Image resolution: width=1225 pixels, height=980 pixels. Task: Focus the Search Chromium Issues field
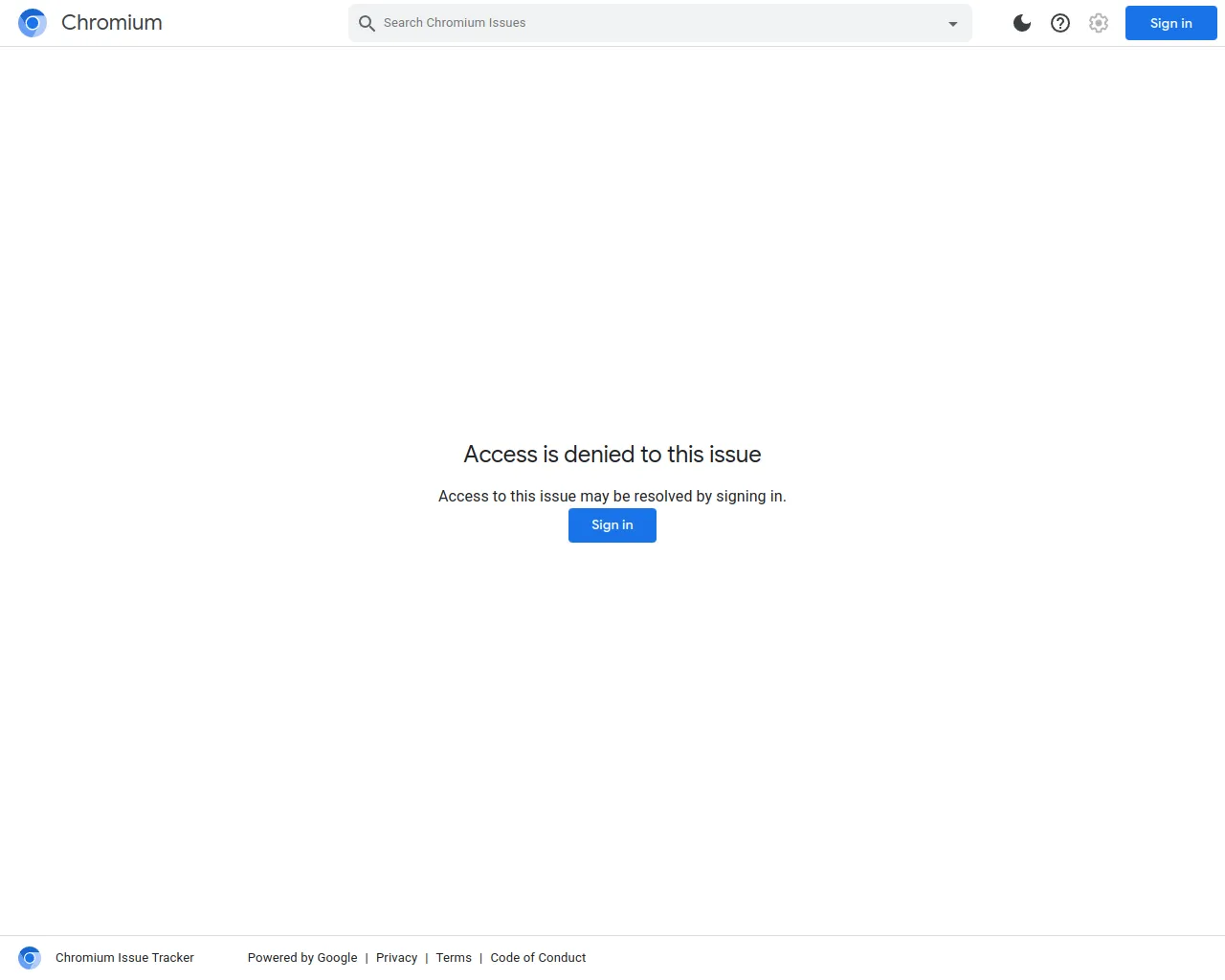click(660, 23)
